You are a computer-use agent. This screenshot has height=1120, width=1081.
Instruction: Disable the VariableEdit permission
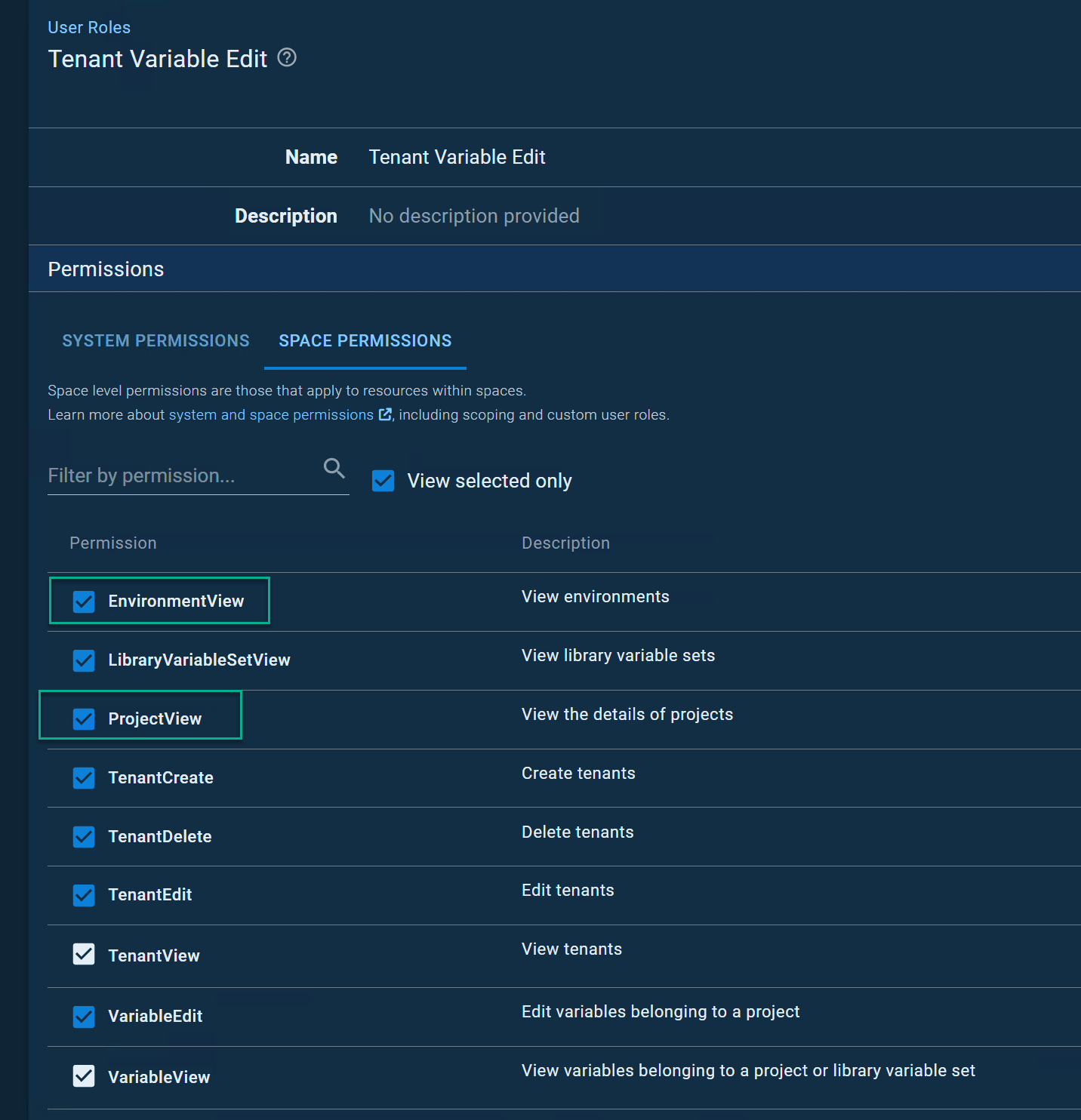tap(84, 1017)
